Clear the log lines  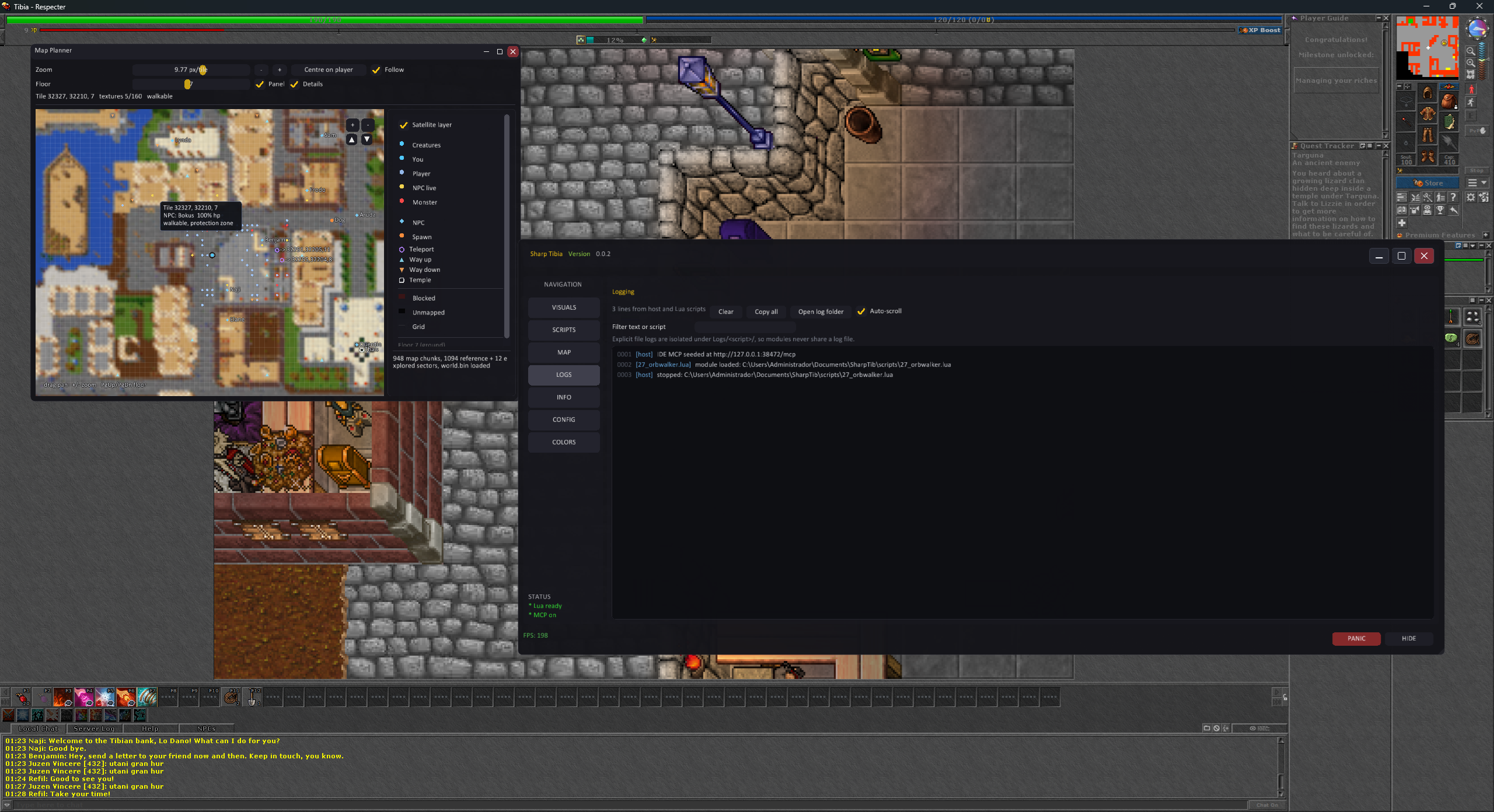click(x=726, y=311)
